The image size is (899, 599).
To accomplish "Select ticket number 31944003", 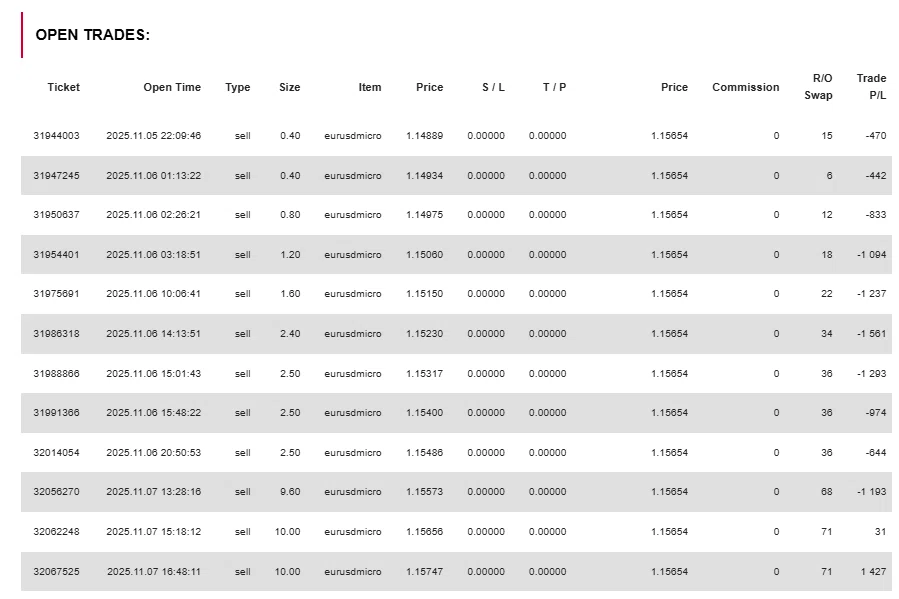I will 56,136.
